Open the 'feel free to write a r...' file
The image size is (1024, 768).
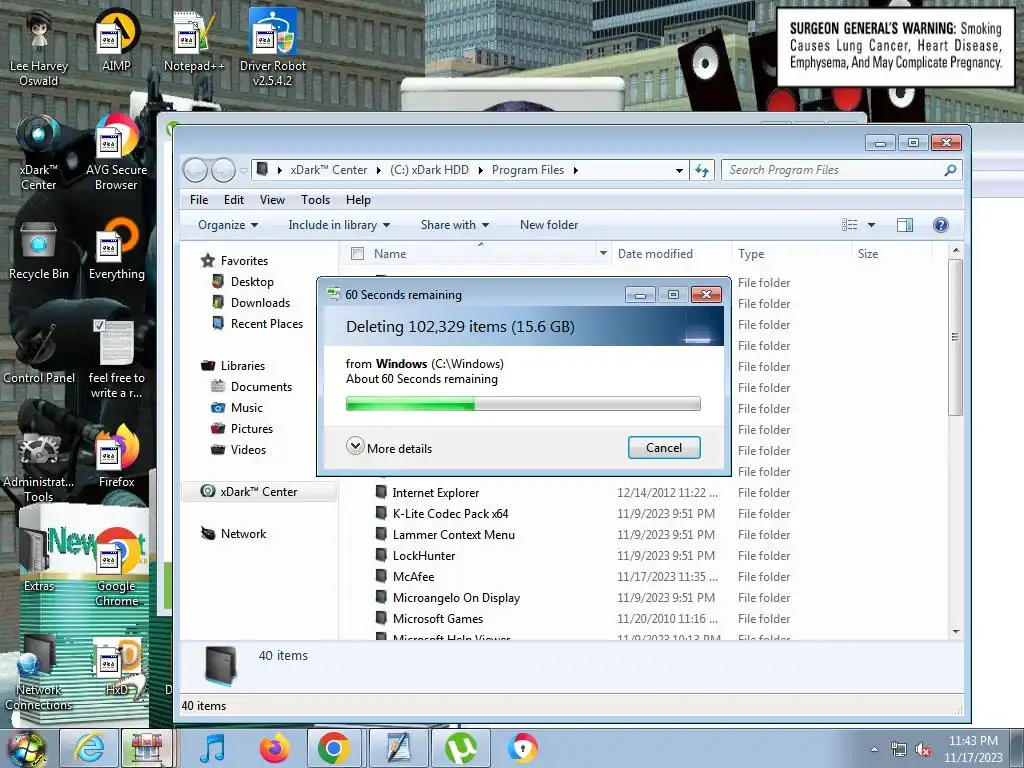116,359
